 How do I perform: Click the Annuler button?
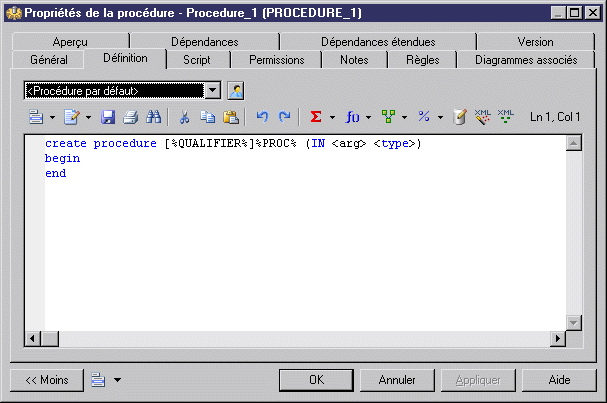pyautogui.click(x=397, y=380)
